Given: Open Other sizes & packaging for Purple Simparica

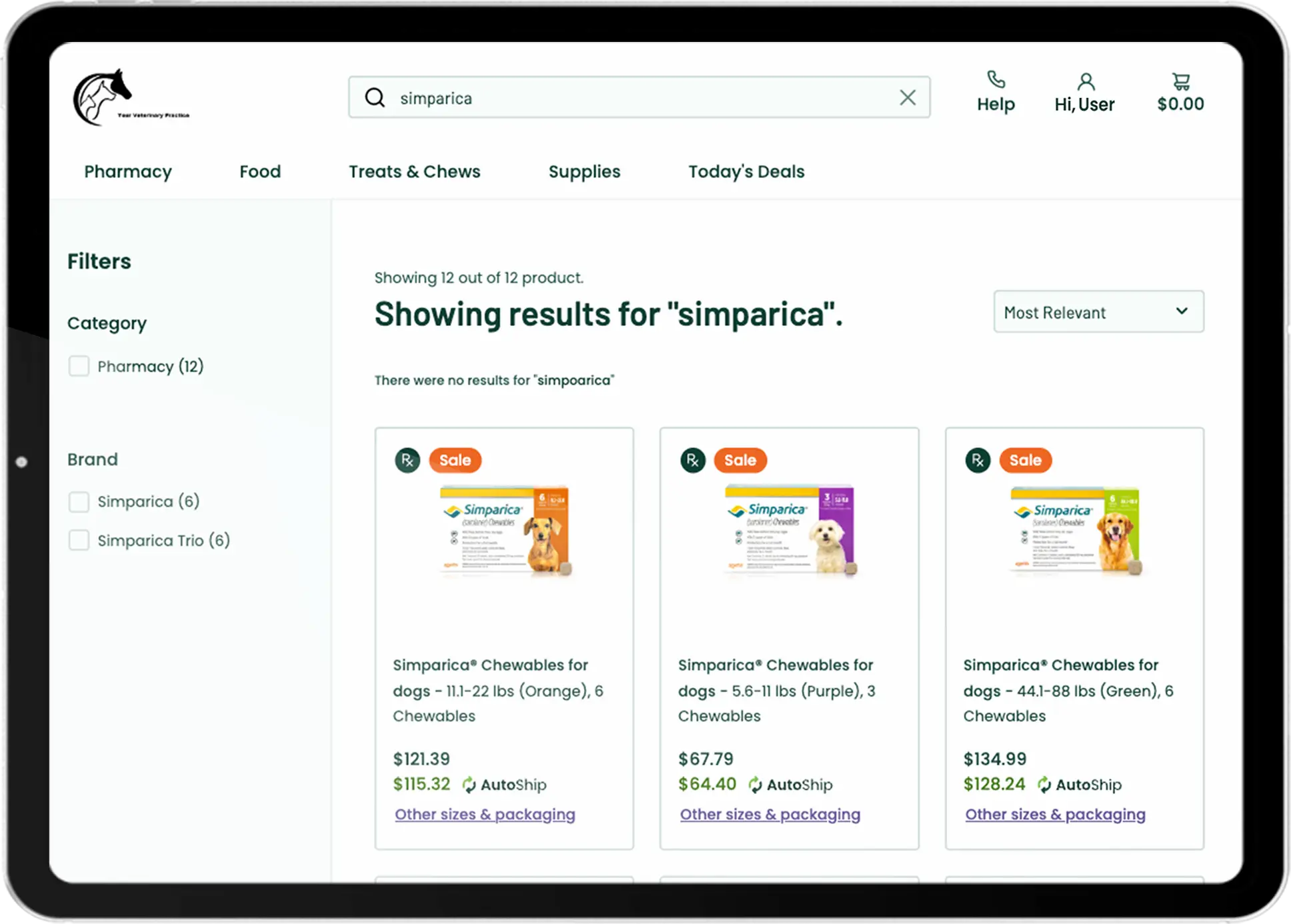Looking at the screenshot, I should coord(770,814).
